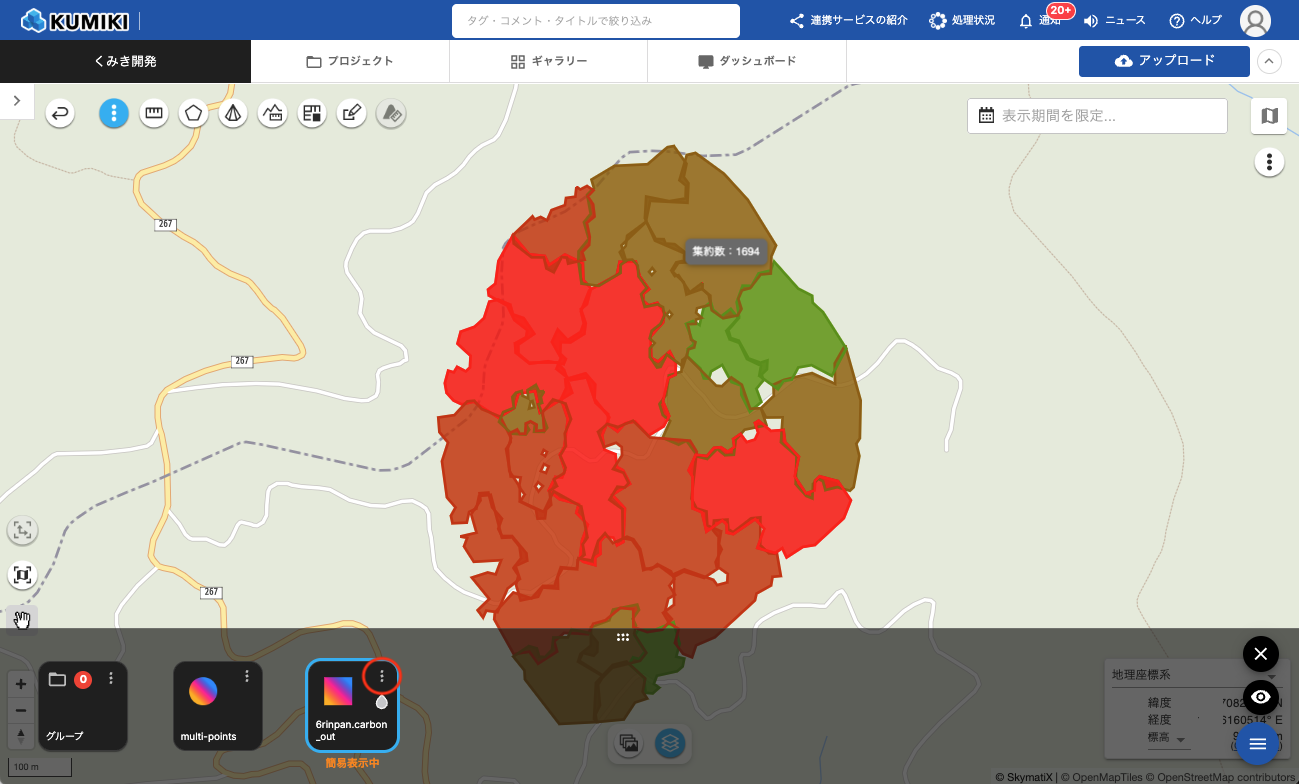Click the back arrow in map toolbar
This screenshot has width=1299, height=784.
(61, 114)
